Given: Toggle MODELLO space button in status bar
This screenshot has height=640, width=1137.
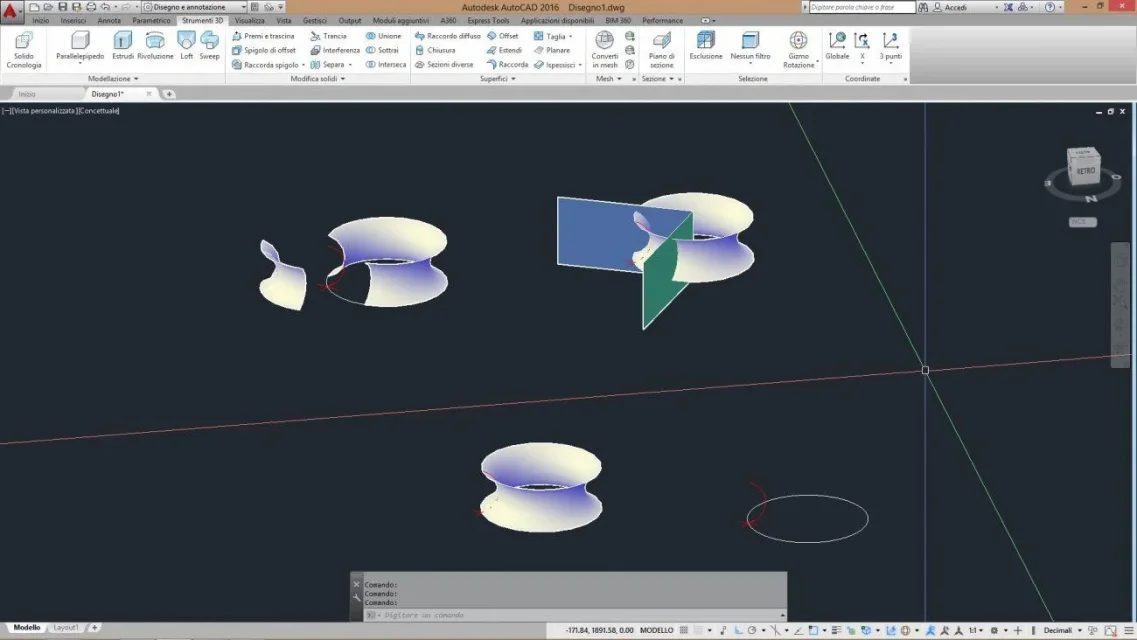Looking at the screenshot, I should [656, 630].
